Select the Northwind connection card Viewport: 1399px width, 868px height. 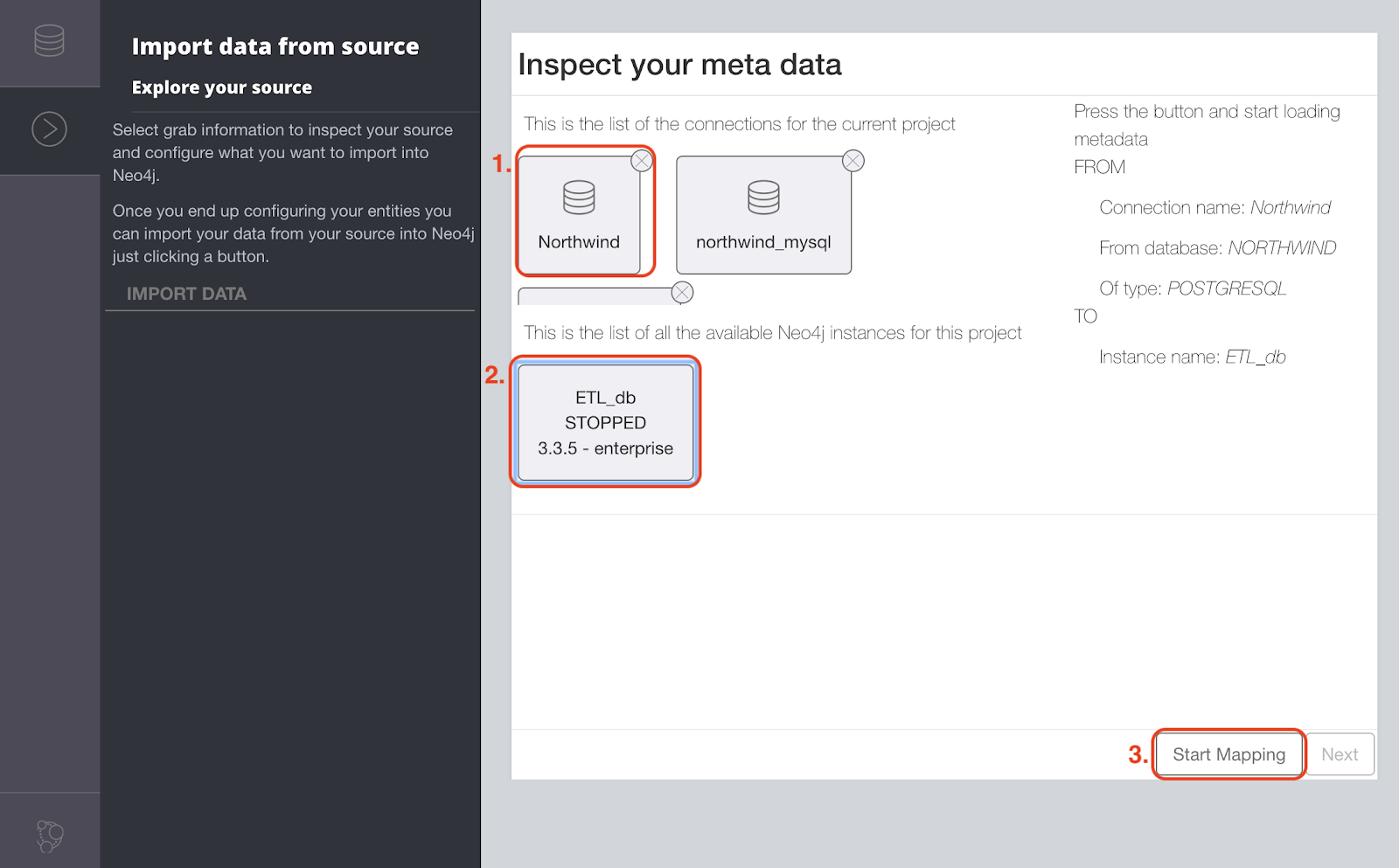[579, 214]
